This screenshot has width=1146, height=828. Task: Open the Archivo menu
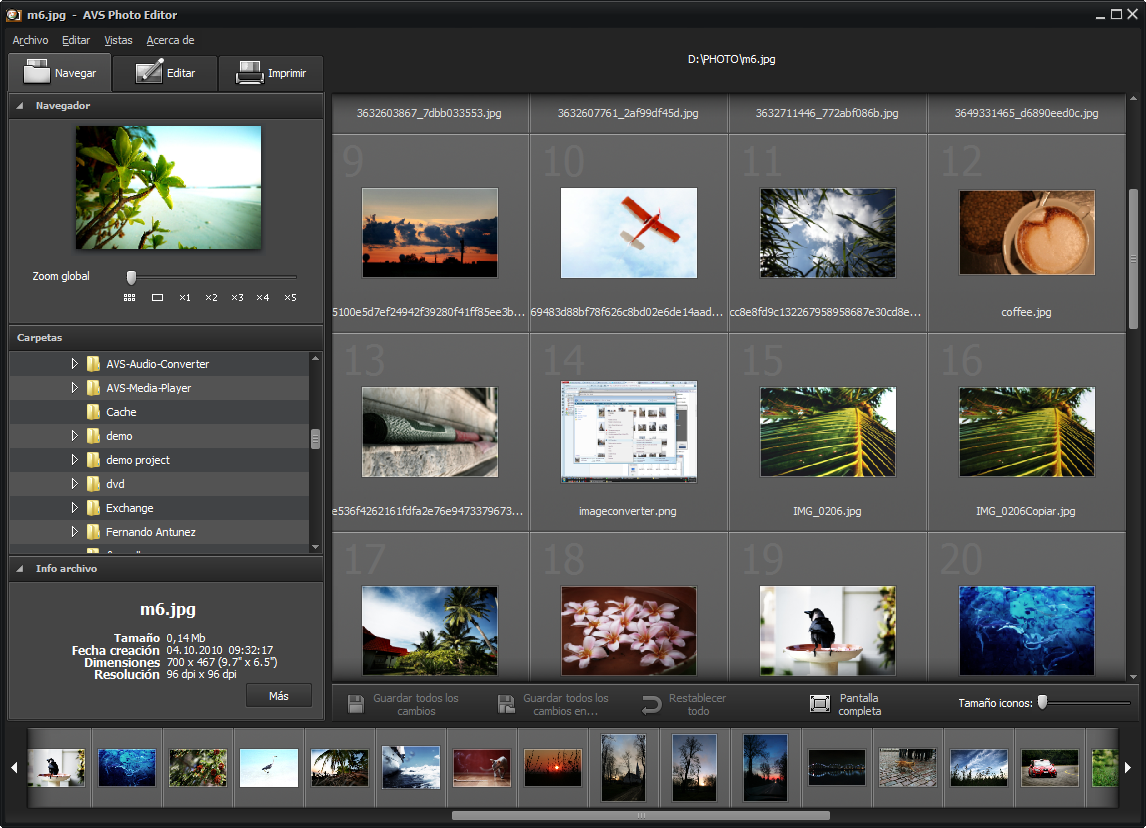30,40
